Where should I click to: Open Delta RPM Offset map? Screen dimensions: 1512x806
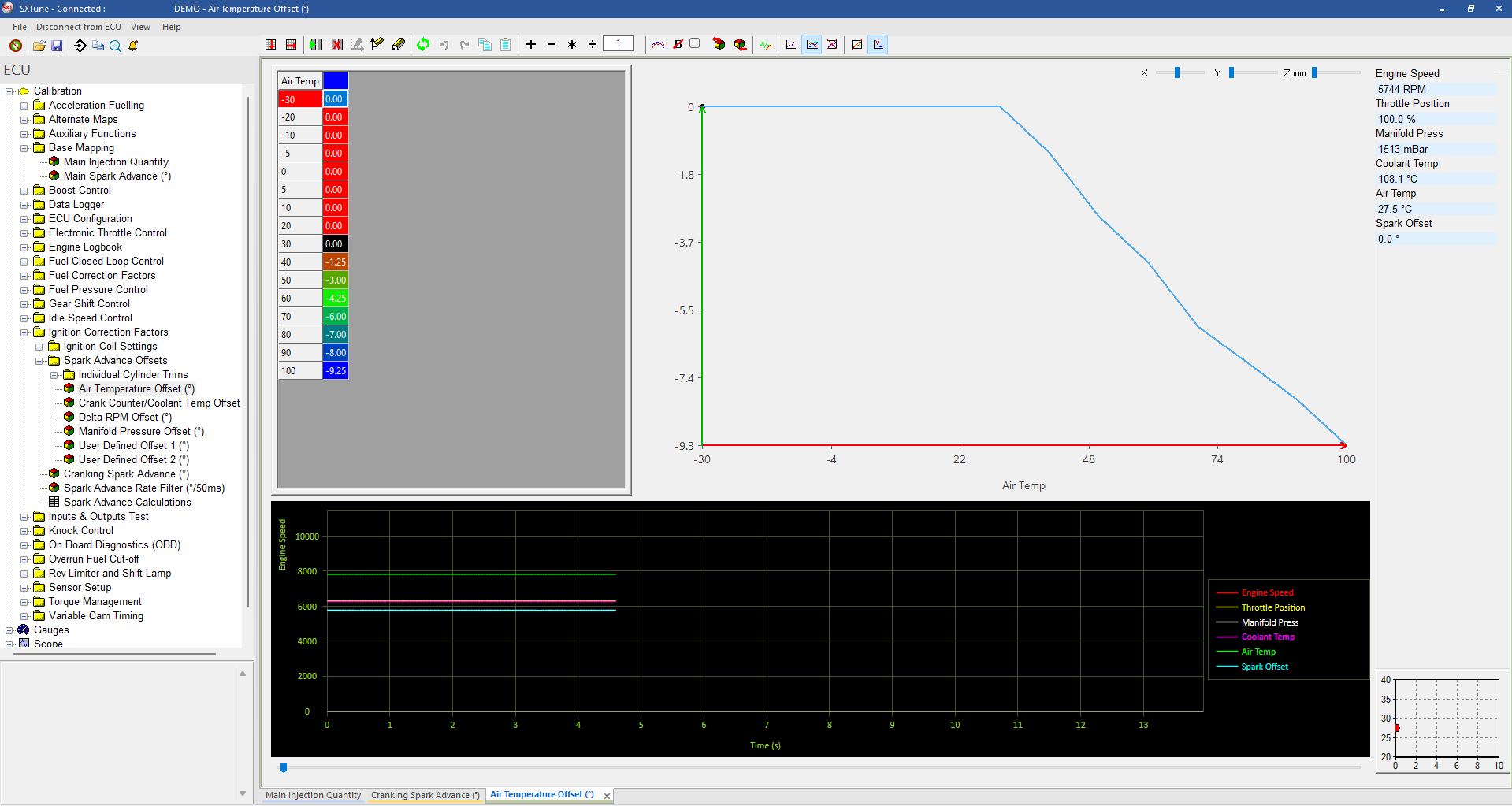[x=125, y=418]
